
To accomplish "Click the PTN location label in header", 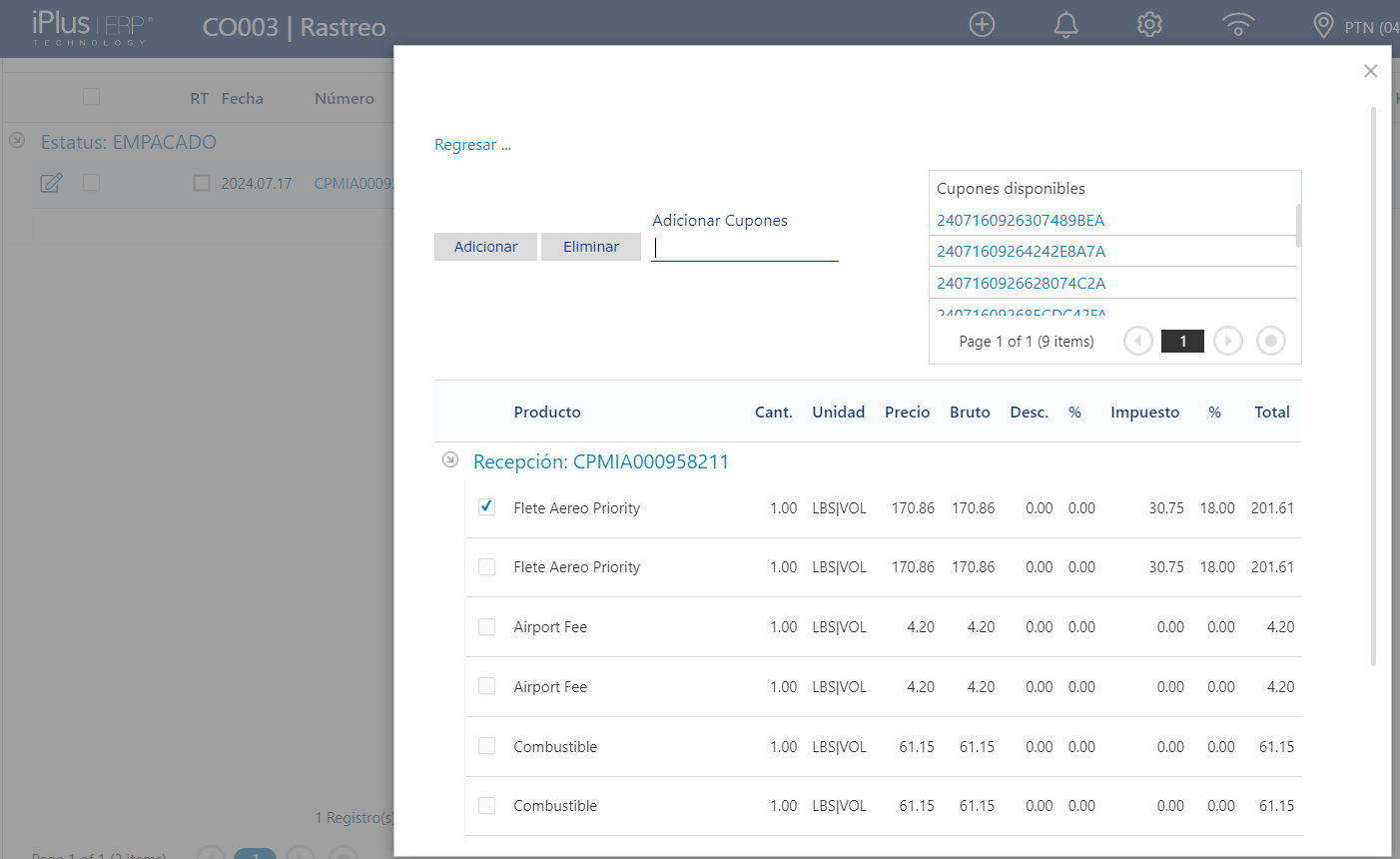I will tap(1371, 27).
